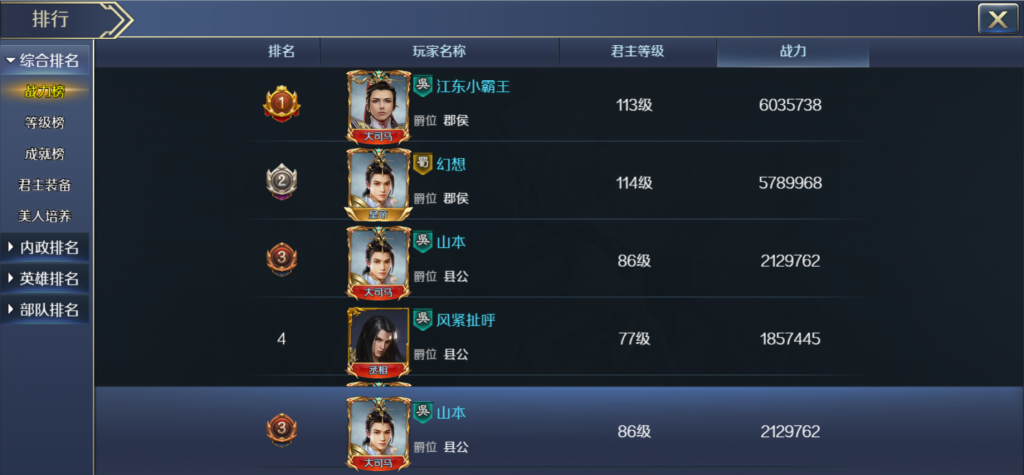
Task: Close the 排行 ranking window
Action: click(998, 19)
